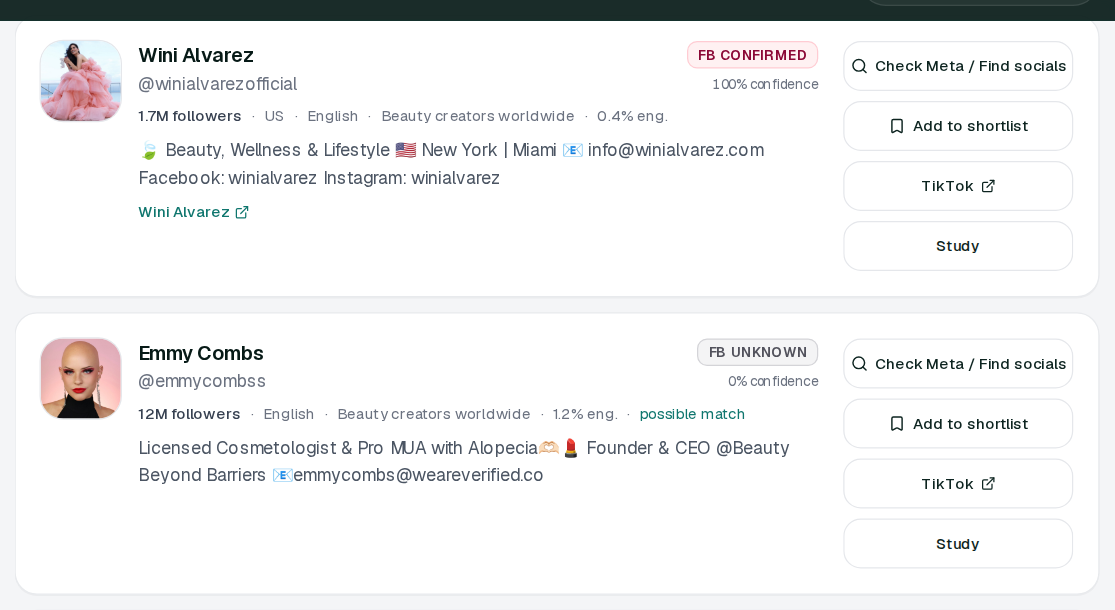Click the Study button for Wini Alvarez
The height and width of the screenshot is (610, 1115).
958,246
